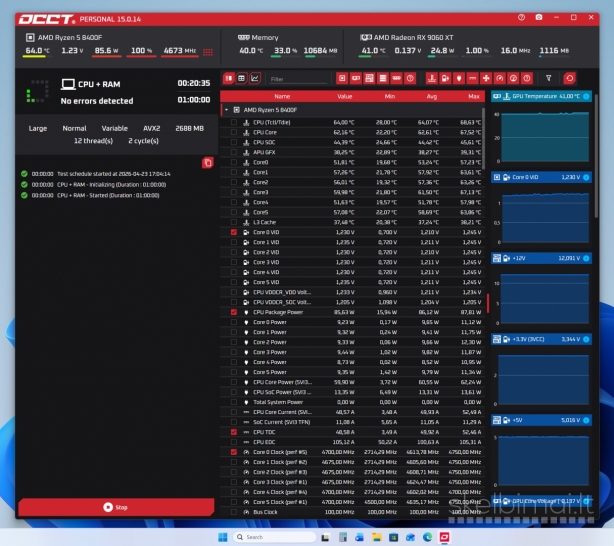The image size is (614, 546).
Task: Check the CPU SOC temperature checkbox
Action: coord(234,142)
